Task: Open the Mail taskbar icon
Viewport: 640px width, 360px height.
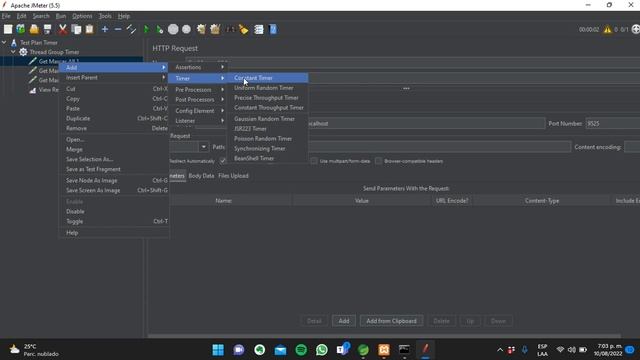Action: tap(280, 350)
